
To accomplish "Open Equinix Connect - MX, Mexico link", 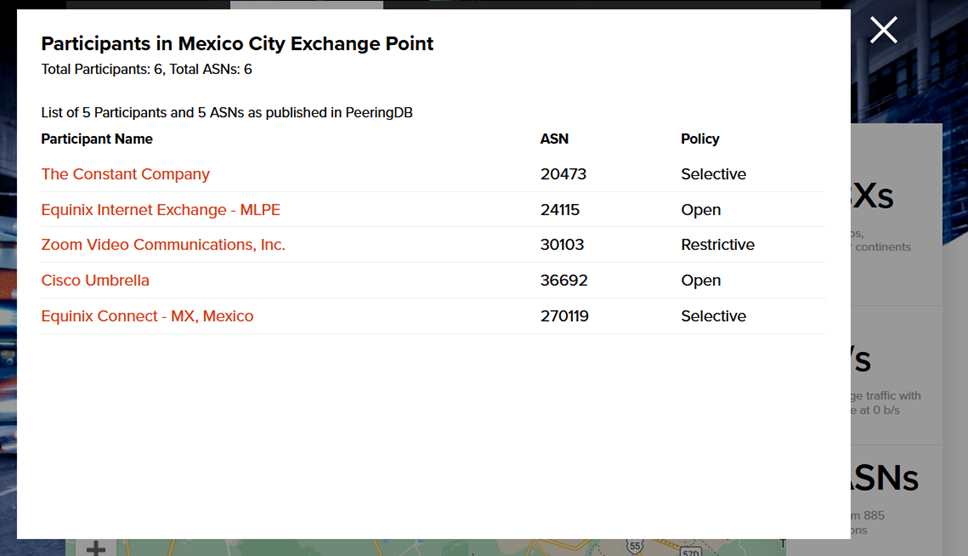I will [x=147, y=316].
